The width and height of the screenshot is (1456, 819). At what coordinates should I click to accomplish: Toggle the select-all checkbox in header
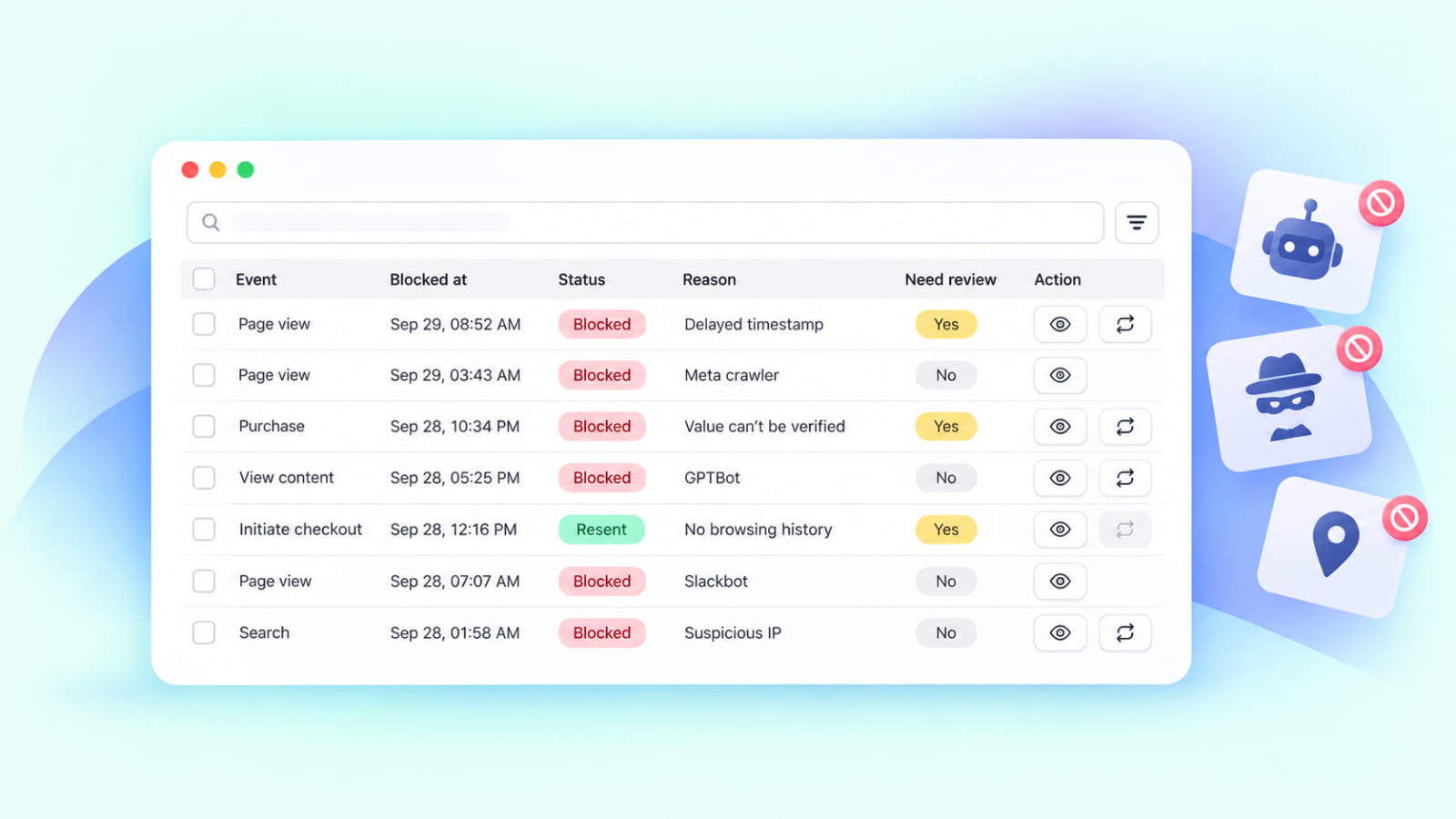click(204, 279)
